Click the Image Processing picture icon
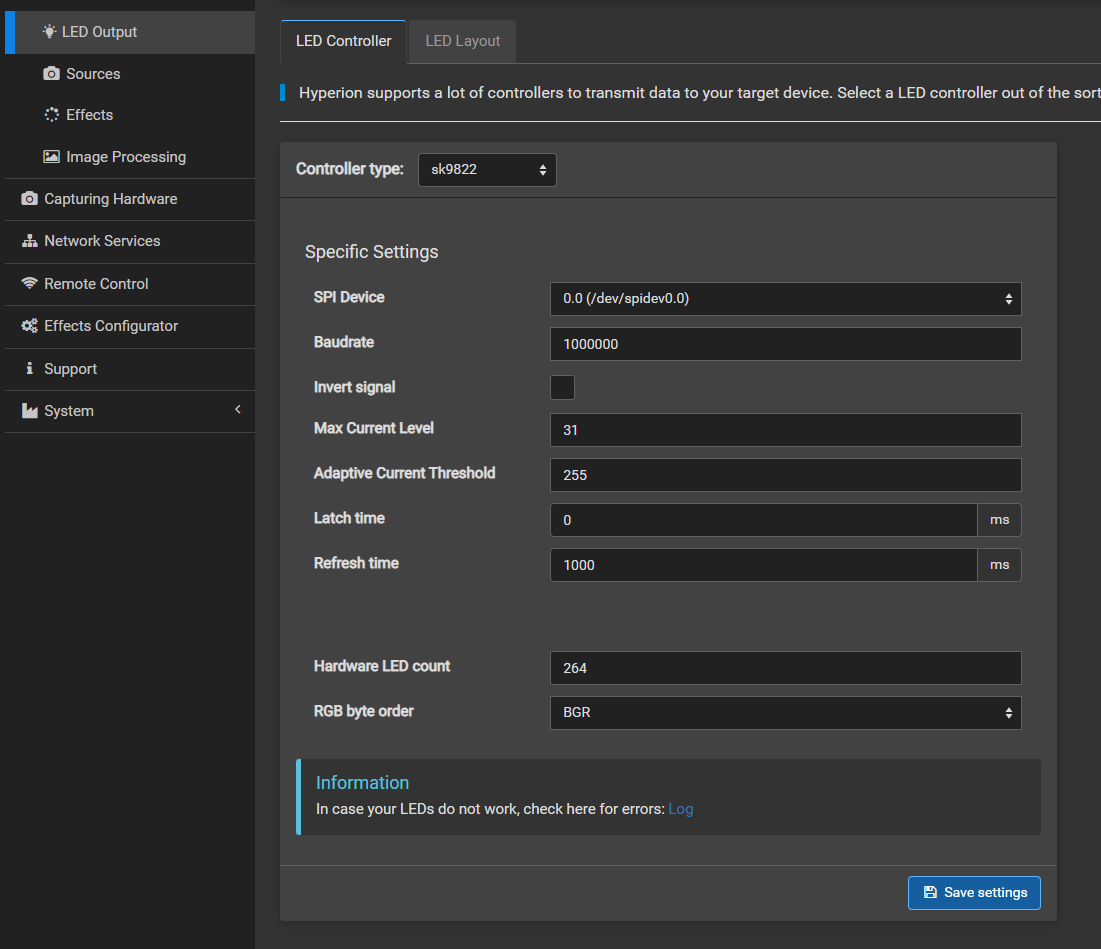 (x=51, y=157)
